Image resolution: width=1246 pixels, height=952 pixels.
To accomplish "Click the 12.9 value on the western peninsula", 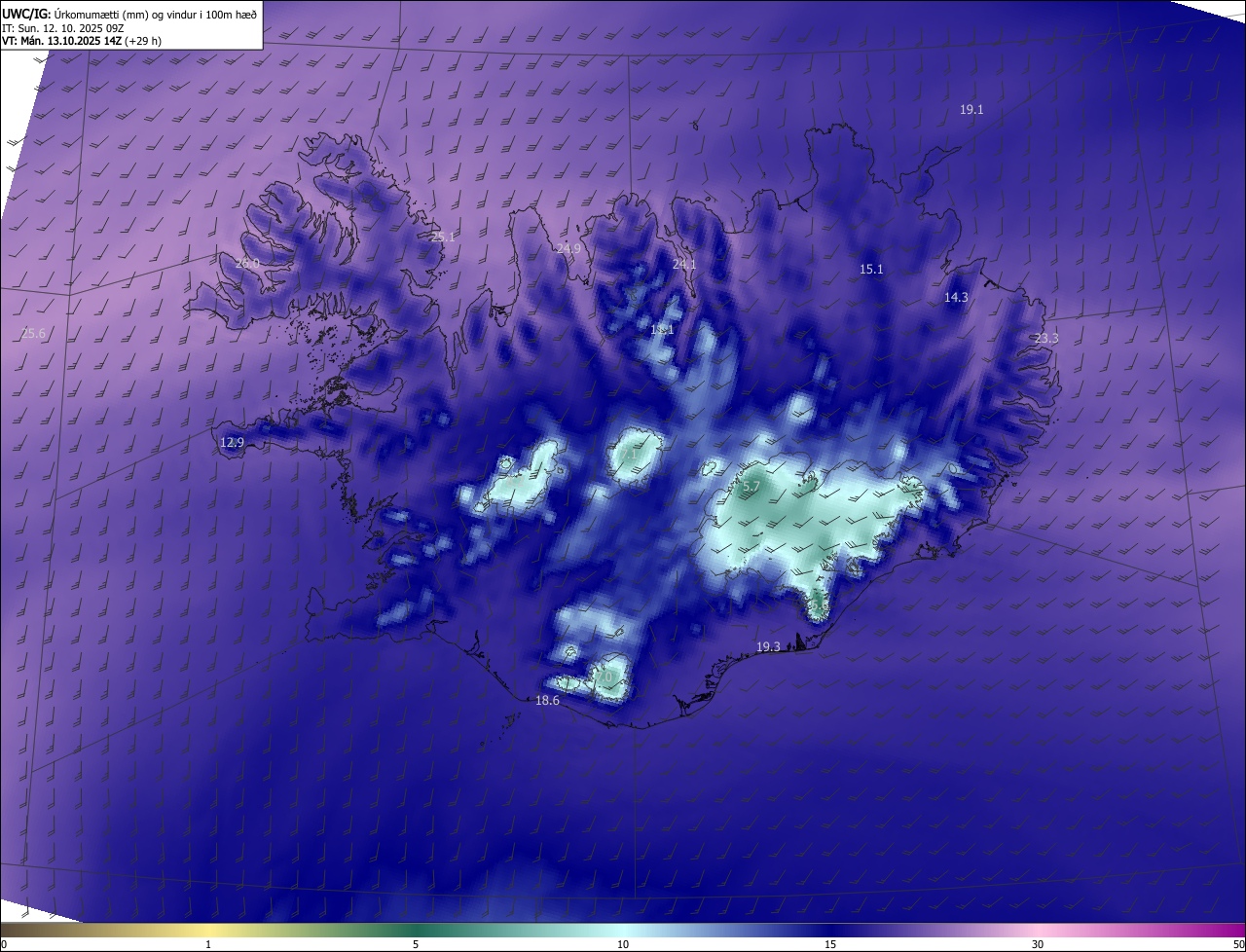I will click(232, 443).
